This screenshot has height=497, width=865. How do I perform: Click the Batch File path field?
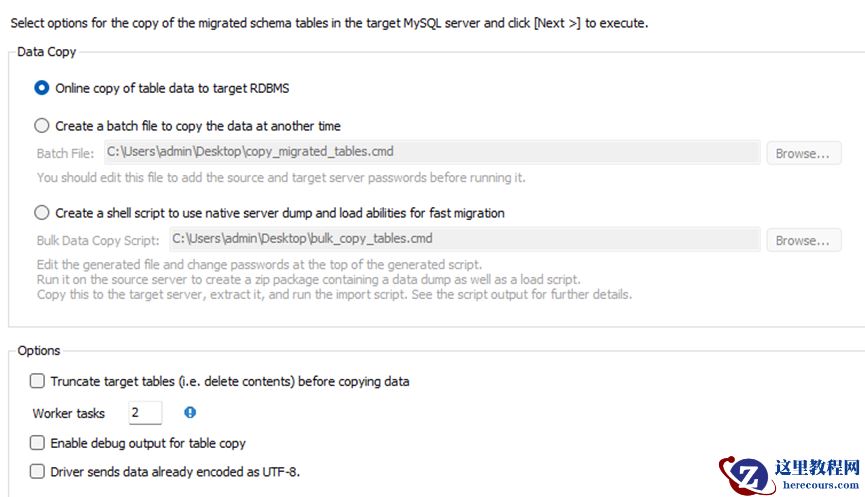tap(431, 152)
